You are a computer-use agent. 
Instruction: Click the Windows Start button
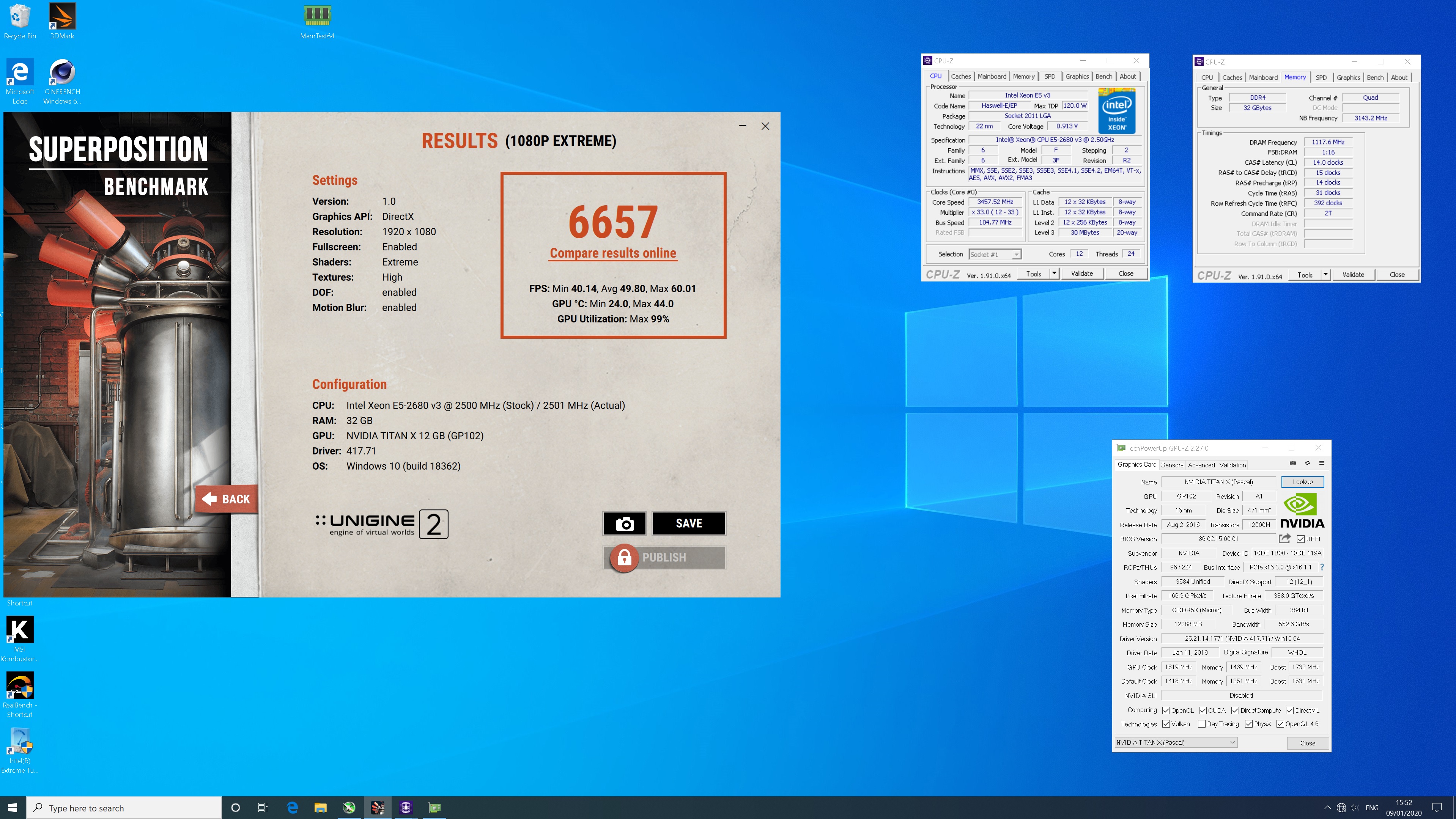[x=13, y=808]
